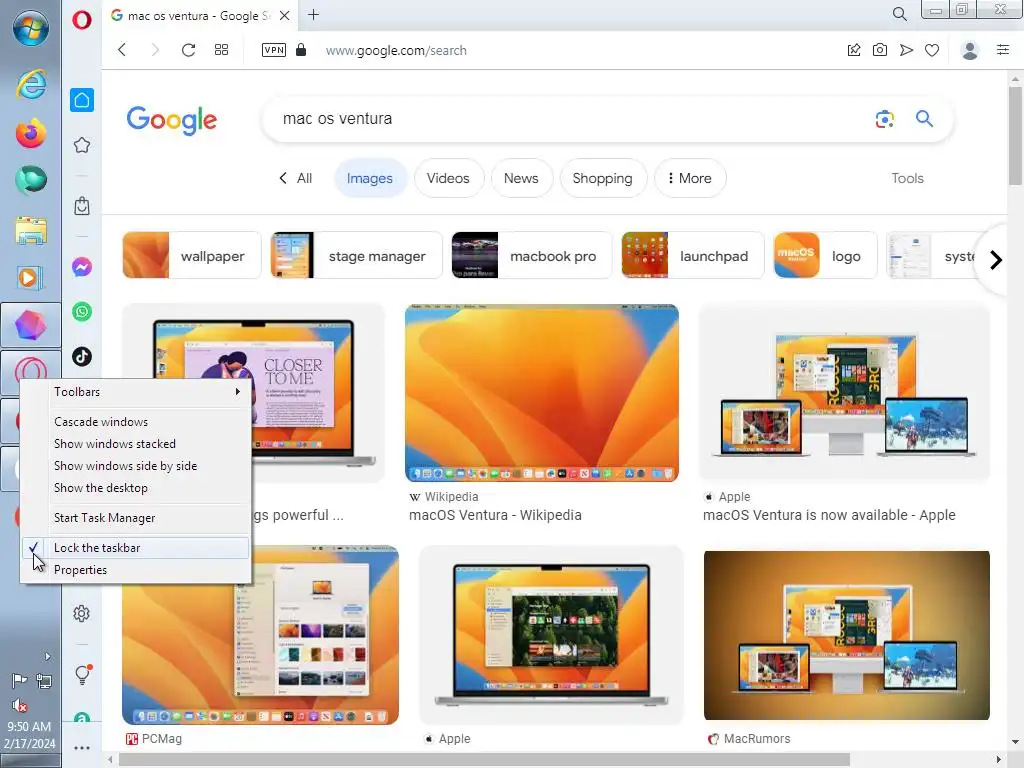Click the send/flow arrow icon

[906, 50]
